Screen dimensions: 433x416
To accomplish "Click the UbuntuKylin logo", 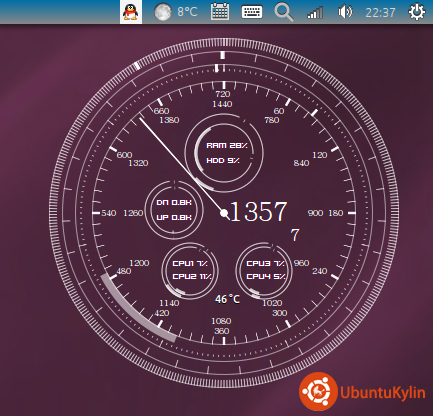I will (x=362, y=392).
